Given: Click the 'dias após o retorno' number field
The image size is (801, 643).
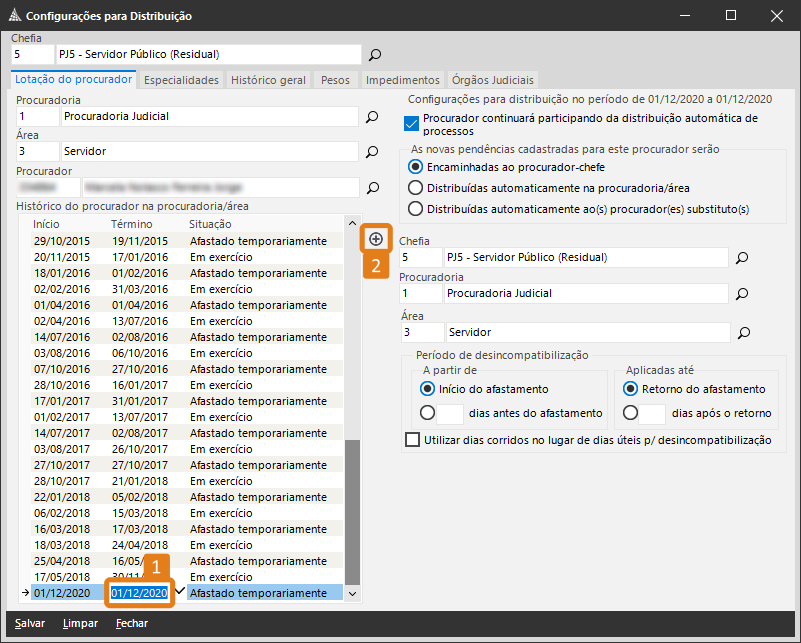Looking at the screenshot, I should 651,413.
